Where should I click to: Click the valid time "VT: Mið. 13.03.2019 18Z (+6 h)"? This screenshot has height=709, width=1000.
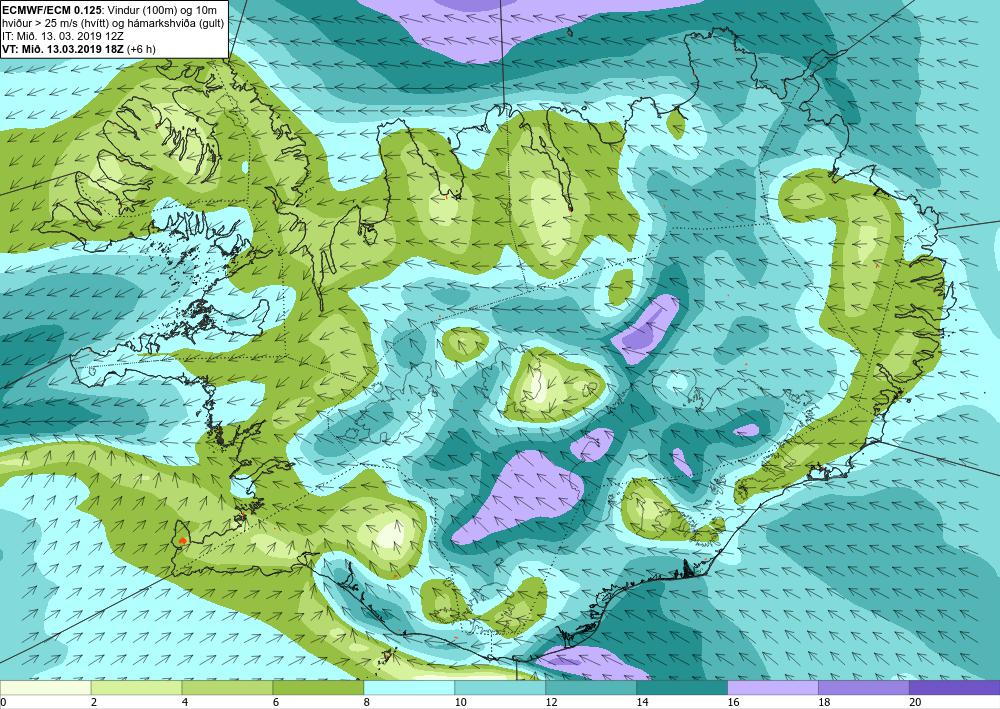click(x=79, y=49)
